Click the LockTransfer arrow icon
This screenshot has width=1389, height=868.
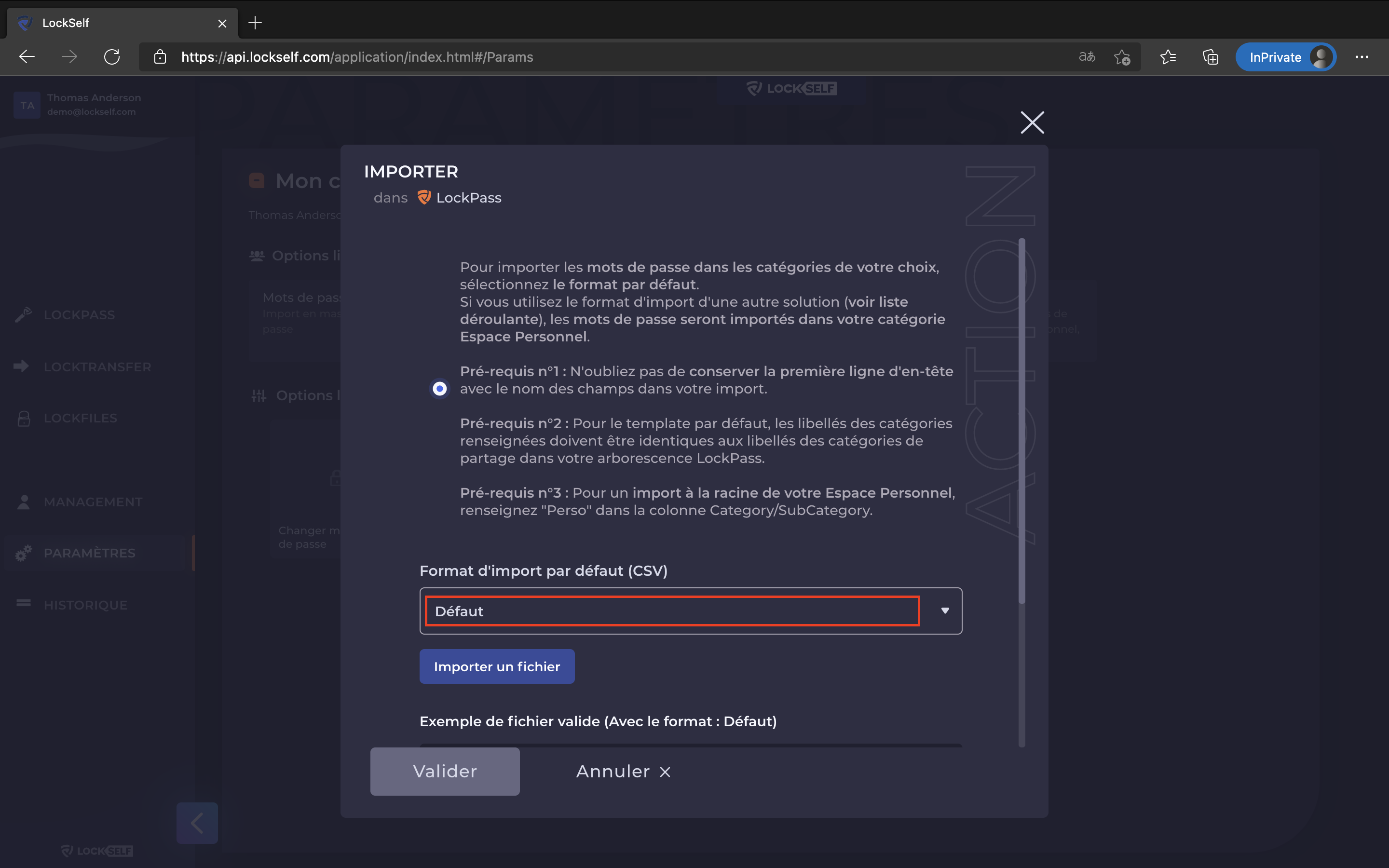pyautogui.click(x=21, y=366)
